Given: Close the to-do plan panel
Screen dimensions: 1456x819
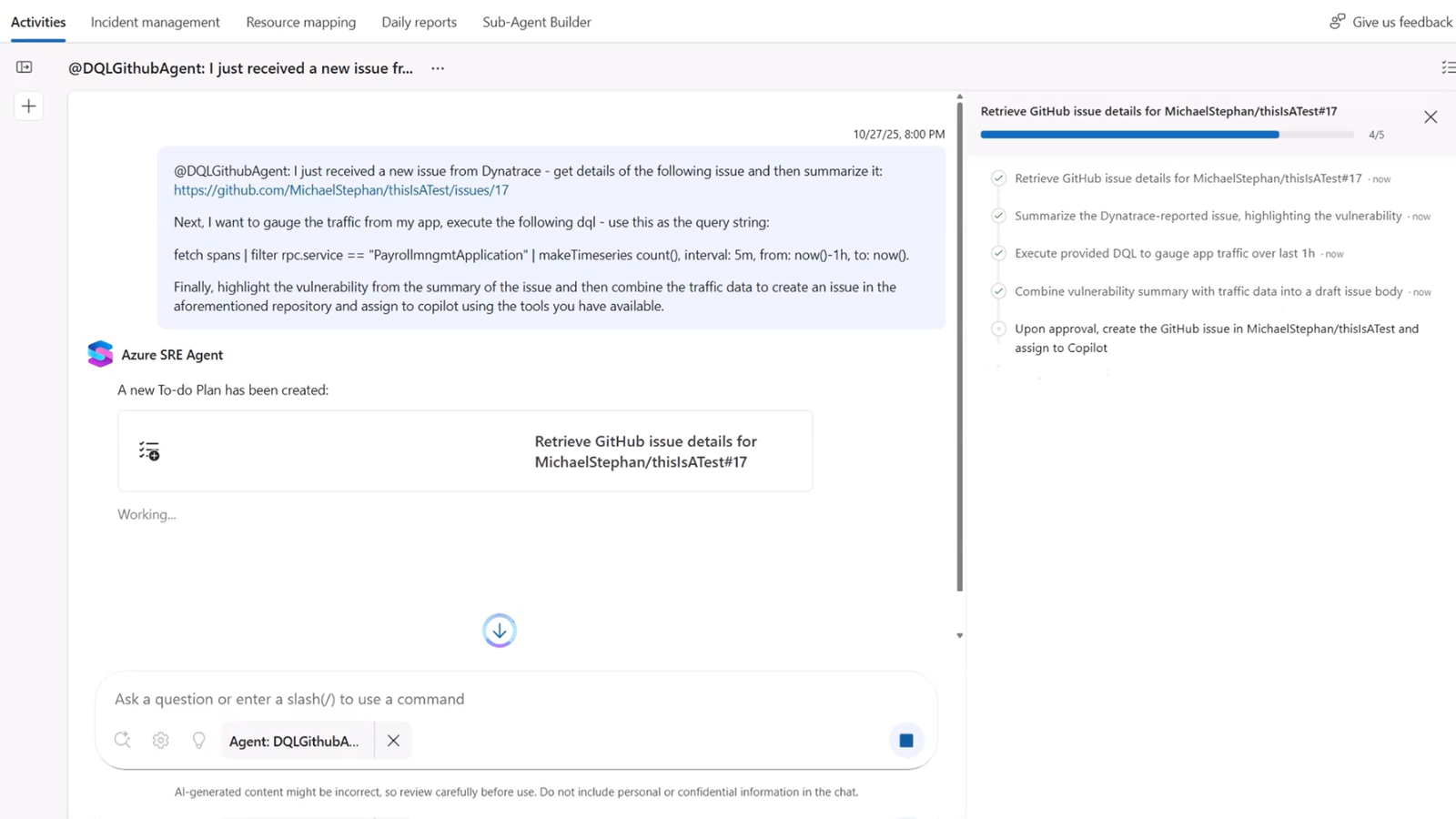Looking at the screenshot, I should [x=1431, y=116].
